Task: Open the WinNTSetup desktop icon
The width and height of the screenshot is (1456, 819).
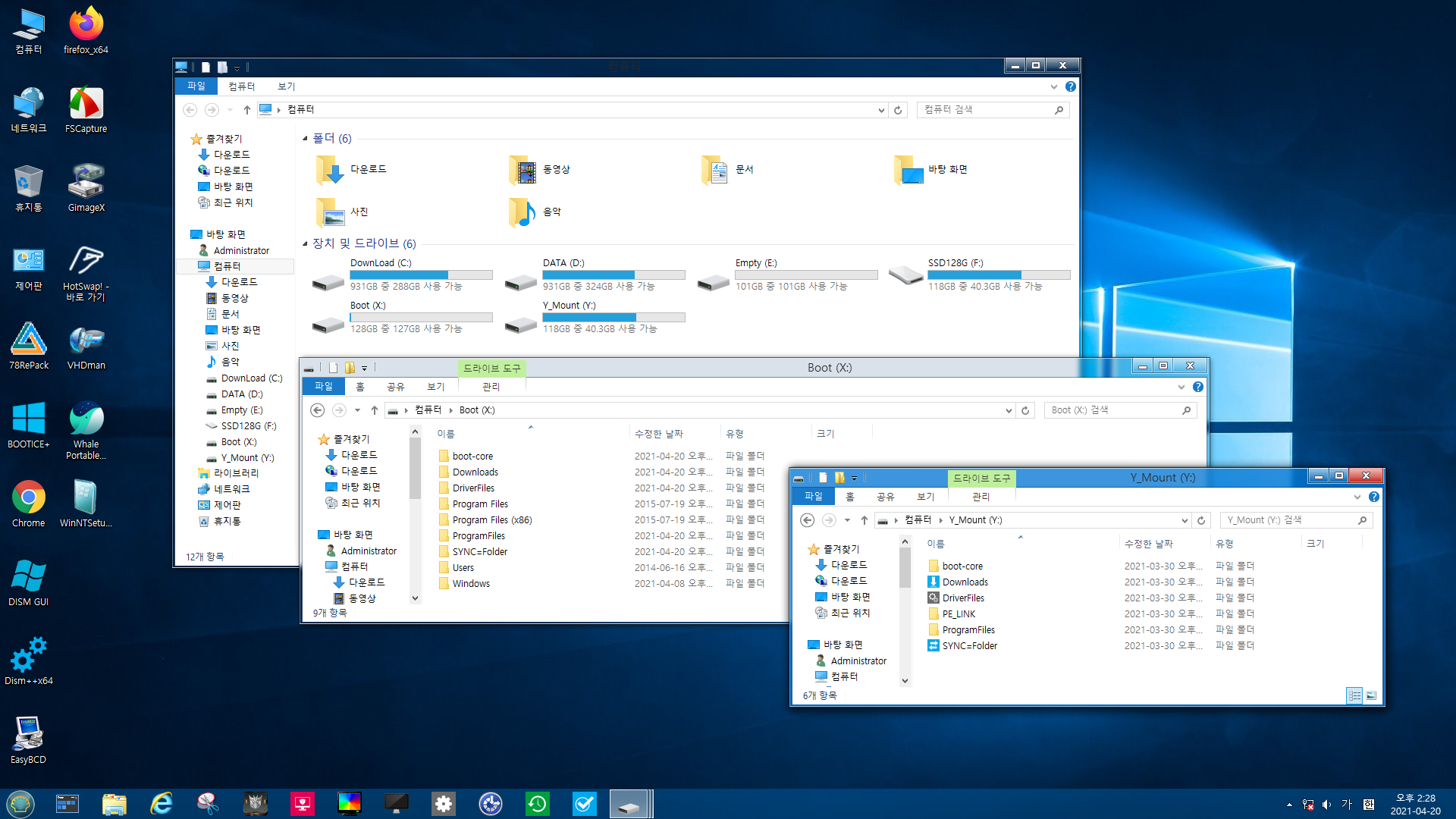Action: point(86,504)
